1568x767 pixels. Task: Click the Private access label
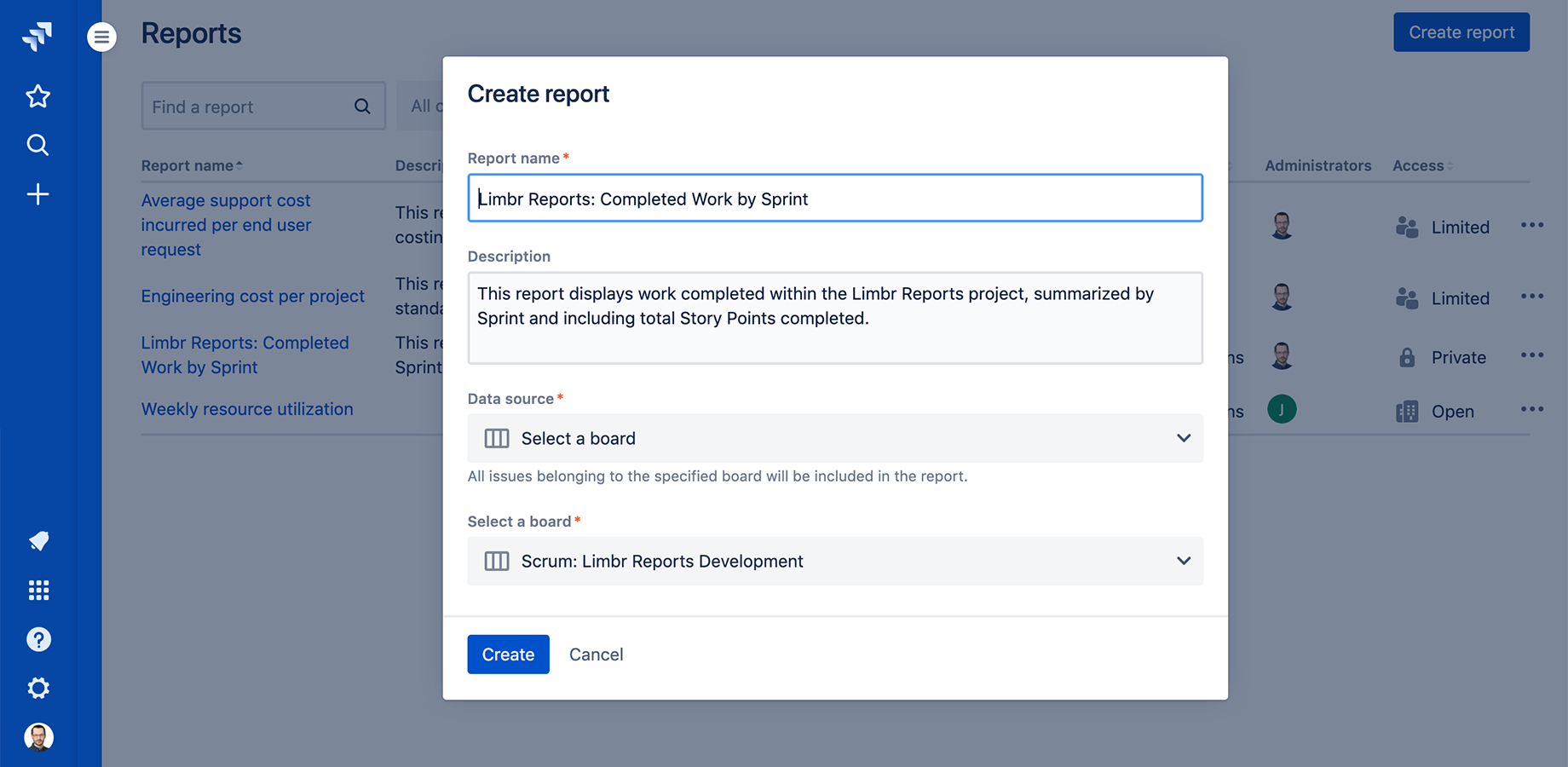(x=1459, y=357)
